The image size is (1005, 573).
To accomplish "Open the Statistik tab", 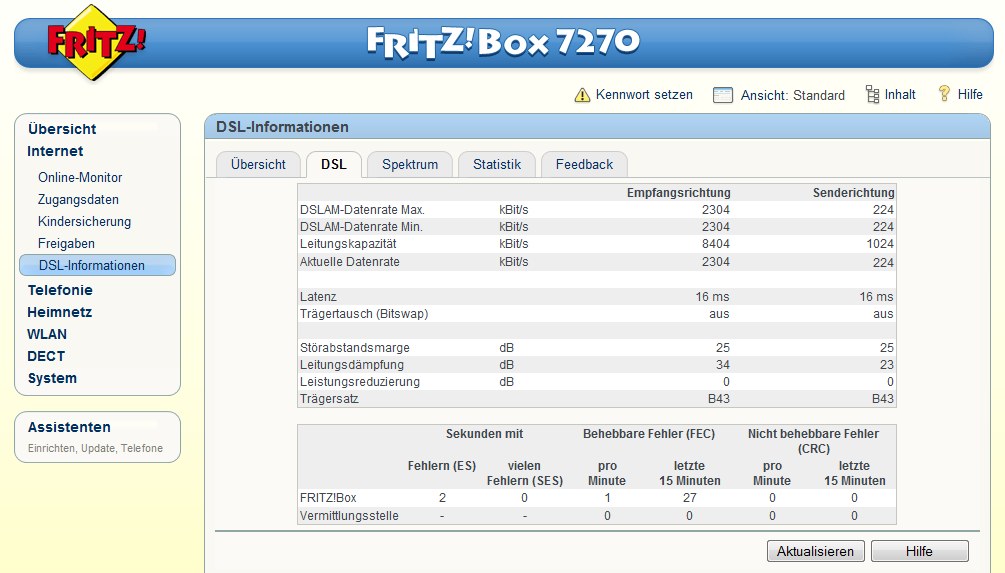I will click(497, 165).
